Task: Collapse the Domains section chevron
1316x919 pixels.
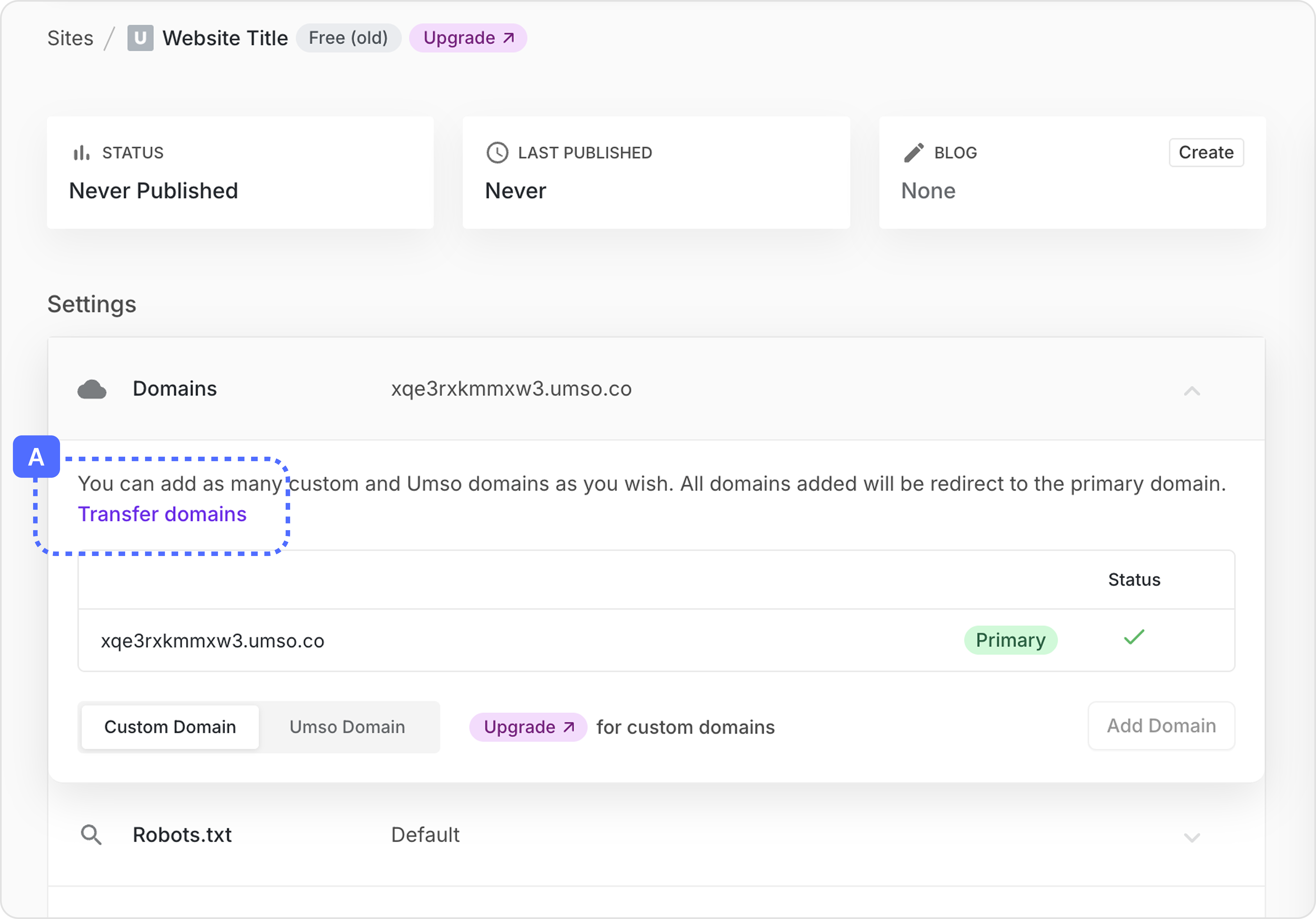Action: [1192, 391]
